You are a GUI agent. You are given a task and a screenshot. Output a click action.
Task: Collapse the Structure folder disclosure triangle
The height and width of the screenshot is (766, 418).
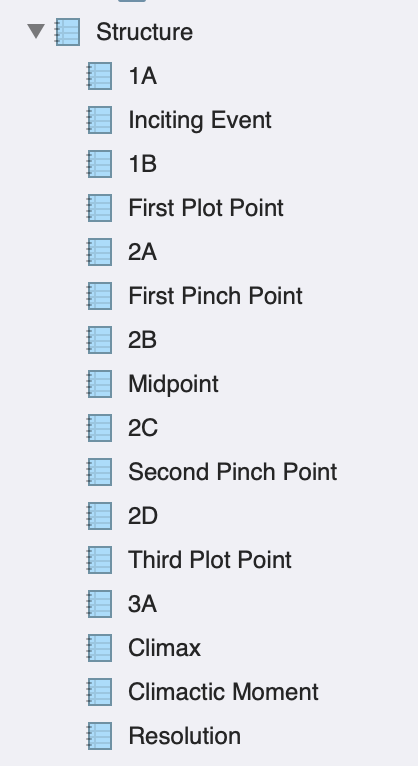[x=36, y=31]
